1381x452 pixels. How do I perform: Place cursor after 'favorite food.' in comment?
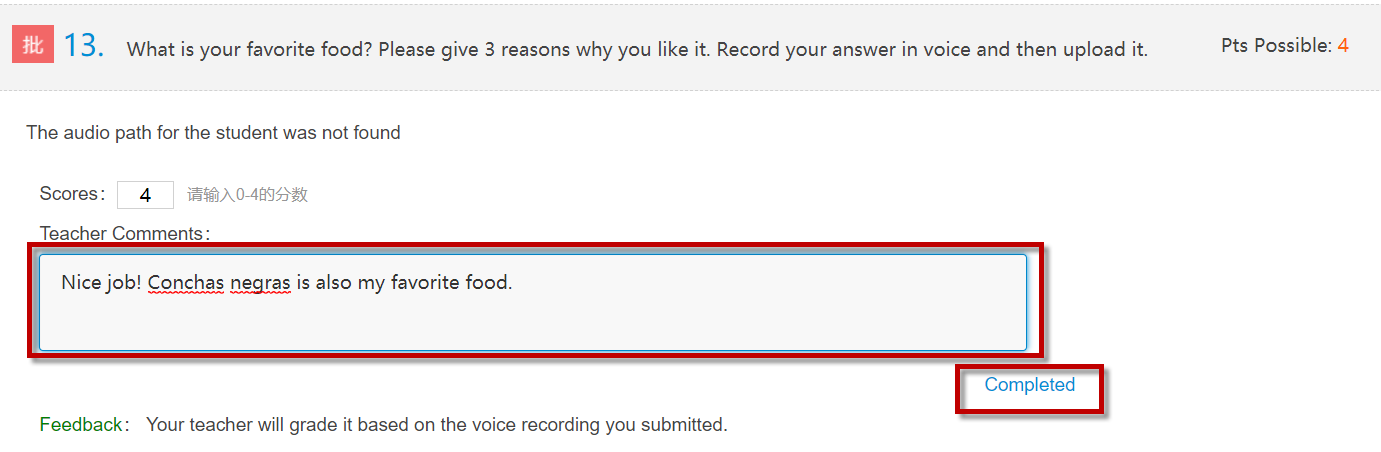514,283
